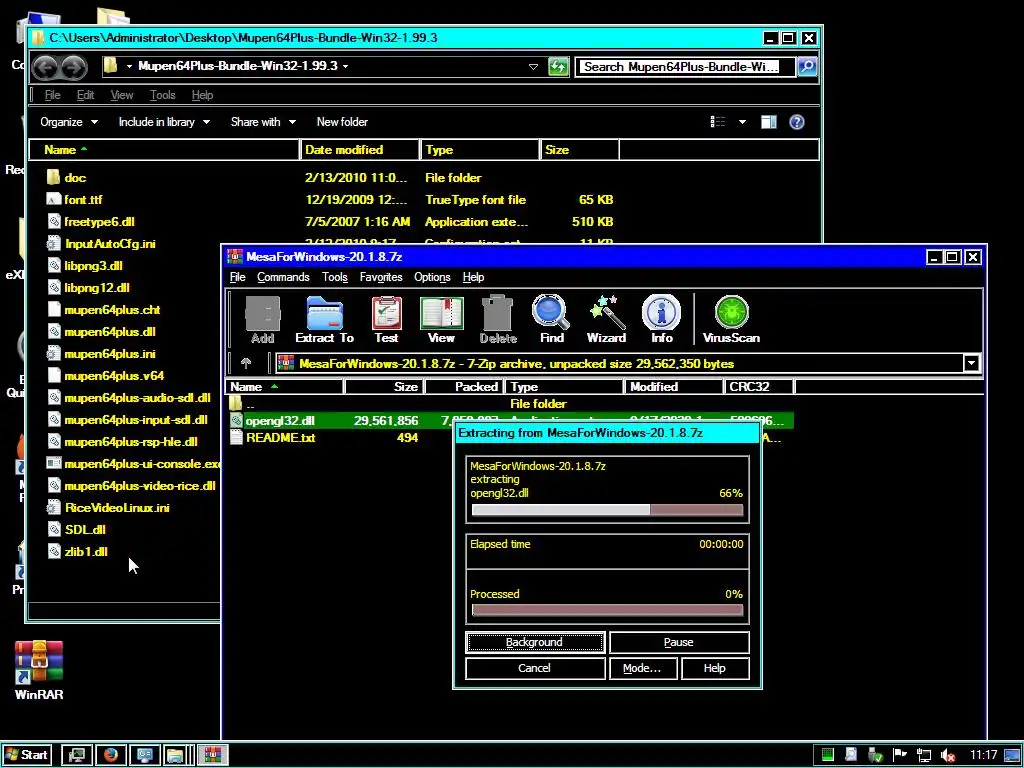Screen dimensions: 1024x768
Task: Open the Explorer View menu
Action: pos(121,95)
